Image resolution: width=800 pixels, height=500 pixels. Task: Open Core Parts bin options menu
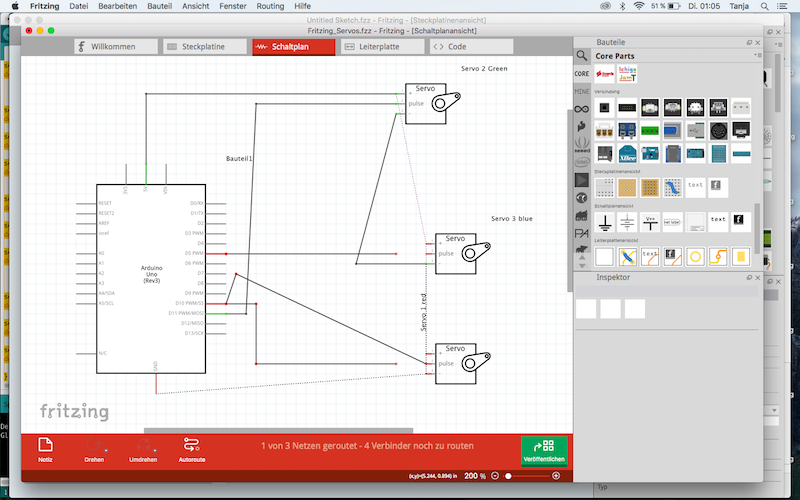tap(758, 55)
